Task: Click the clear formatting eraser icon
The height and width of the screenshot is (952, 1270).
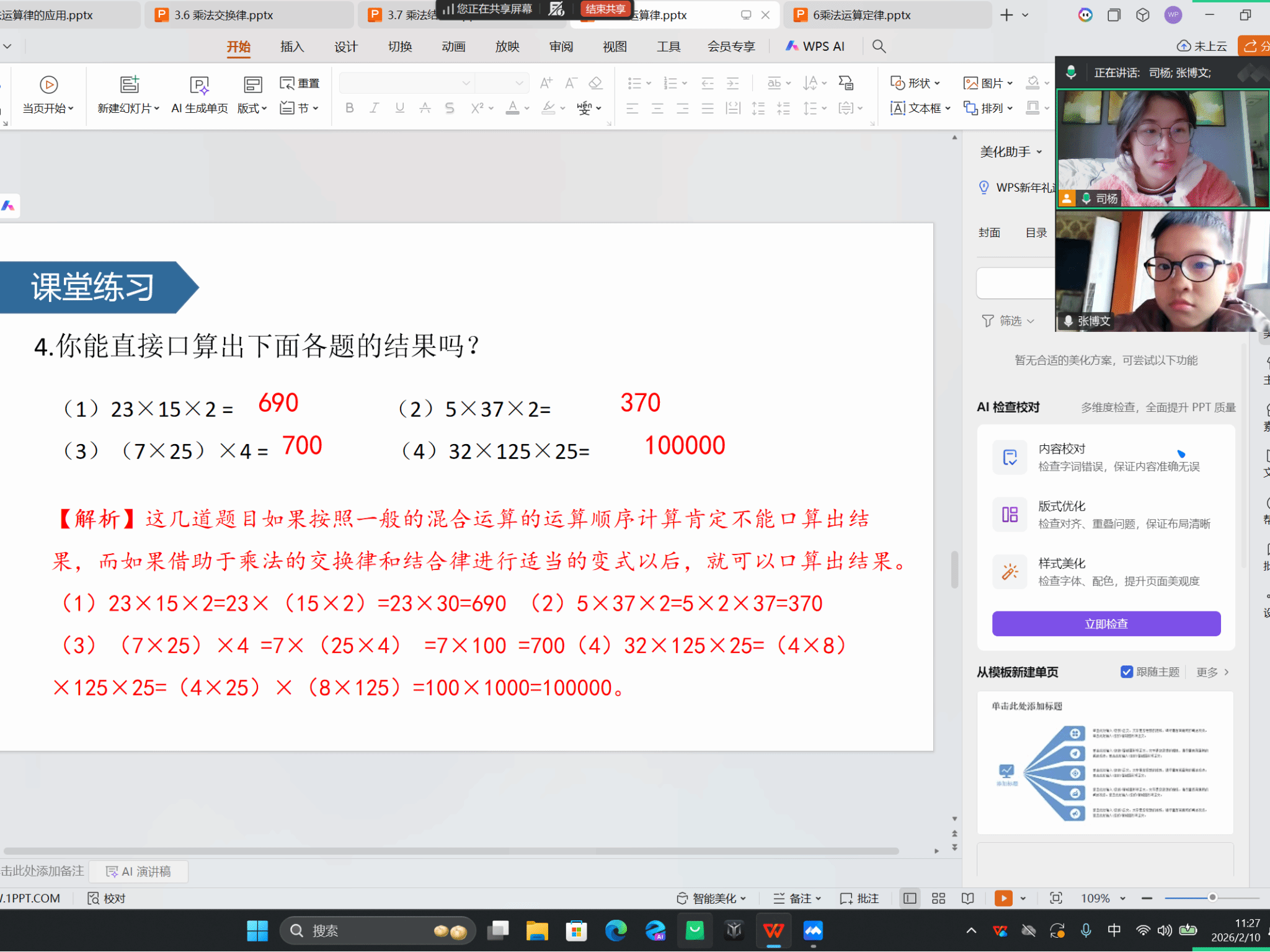Action: pos(595,83)
